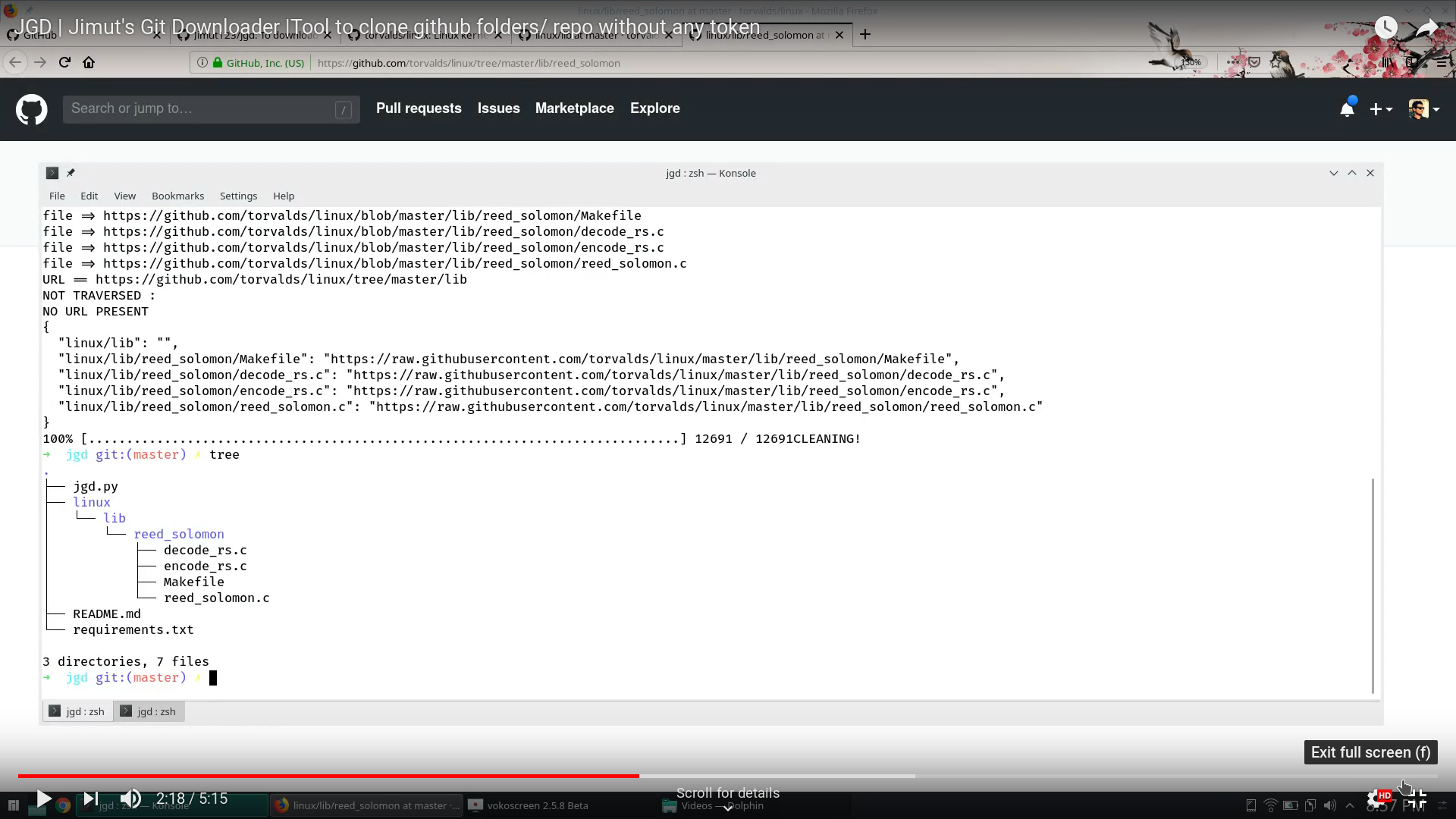Screen dimensions: 1456x819
Task: Open the Konsole Settings menu
Action: (x=238, y=196)
